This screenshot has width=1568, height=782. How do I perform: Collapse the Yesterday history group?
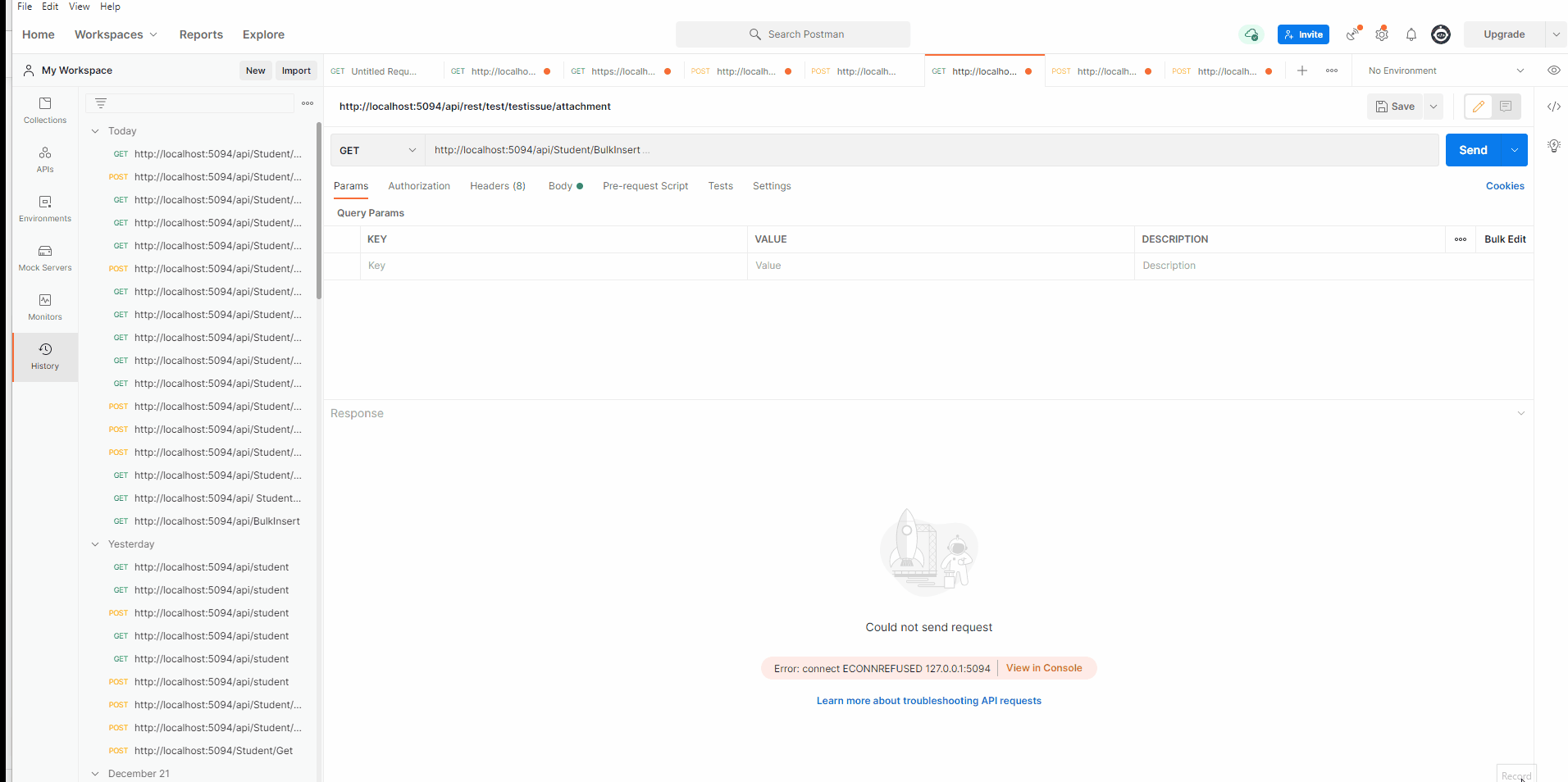(x=95, y=543)
